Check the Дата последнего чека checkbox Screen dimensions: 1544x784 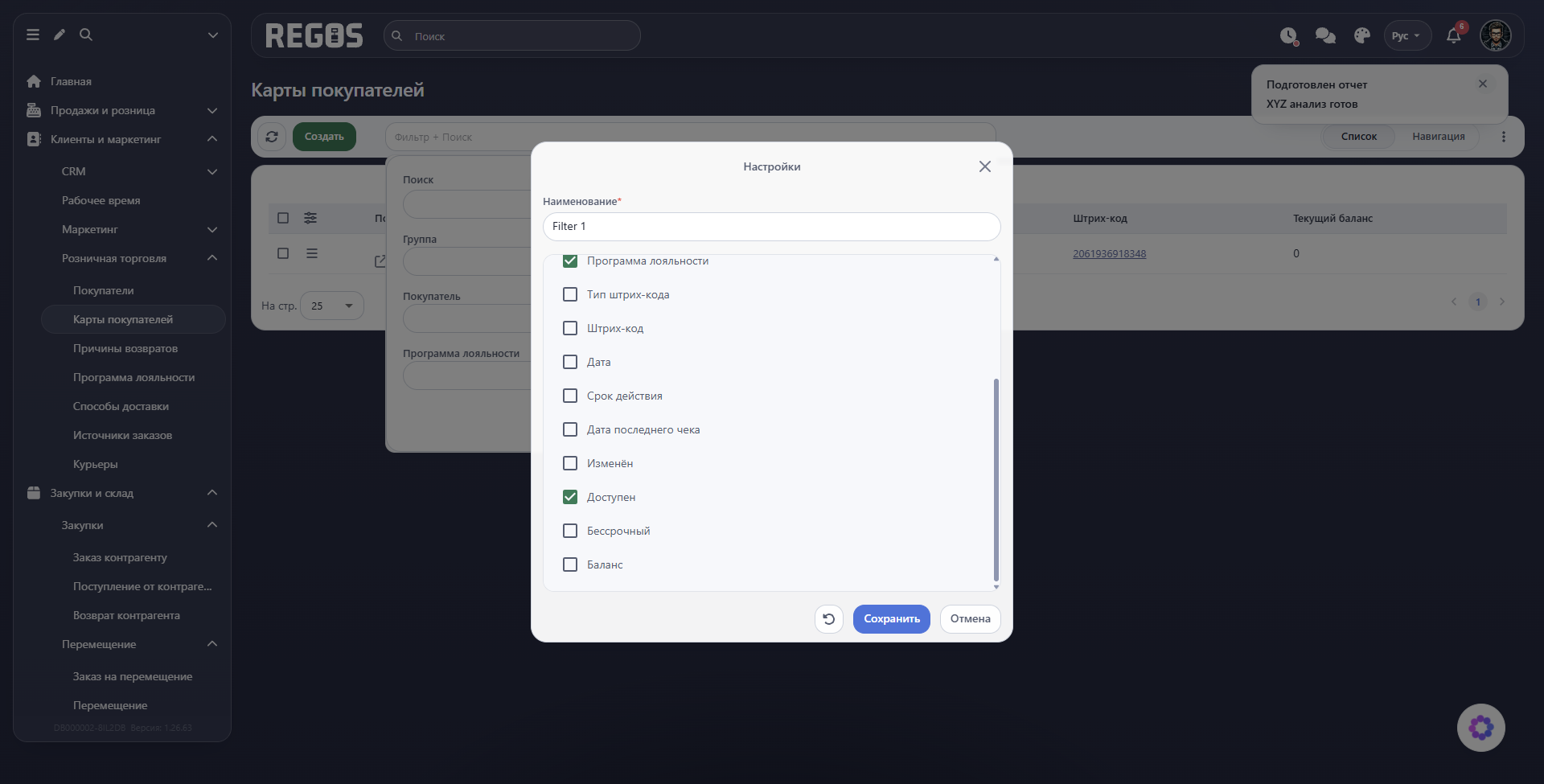point(570,429)
